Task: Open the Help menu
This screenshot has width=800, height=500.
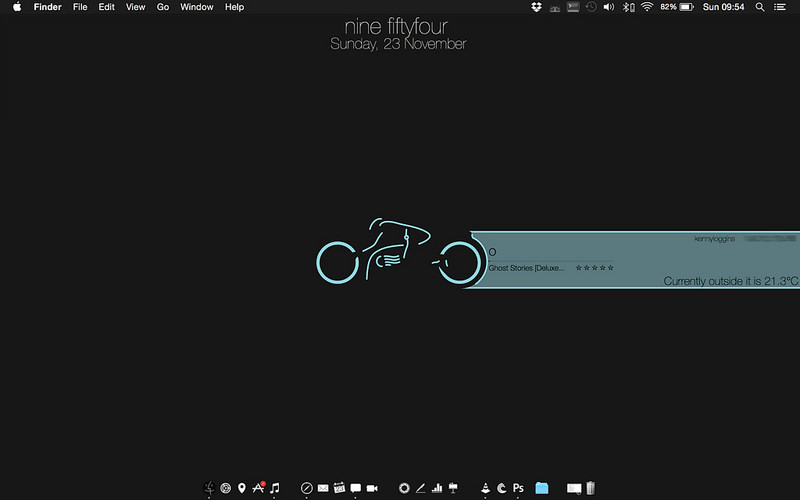Action: click(x=235, y=7)
